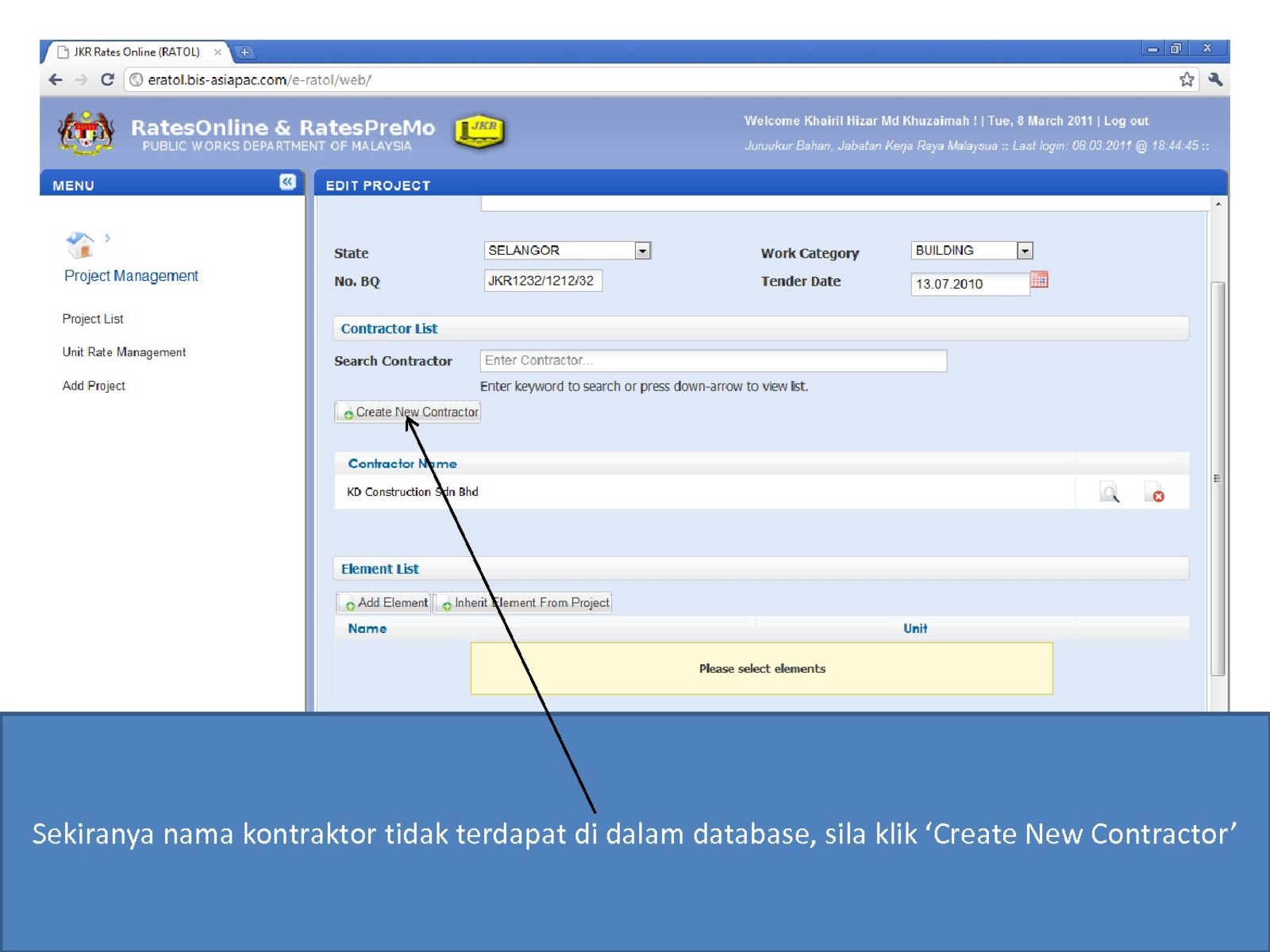Screen dimensions: 1270x952
Task: Open the browser wrench settings menu
Action: point(1215,79)
